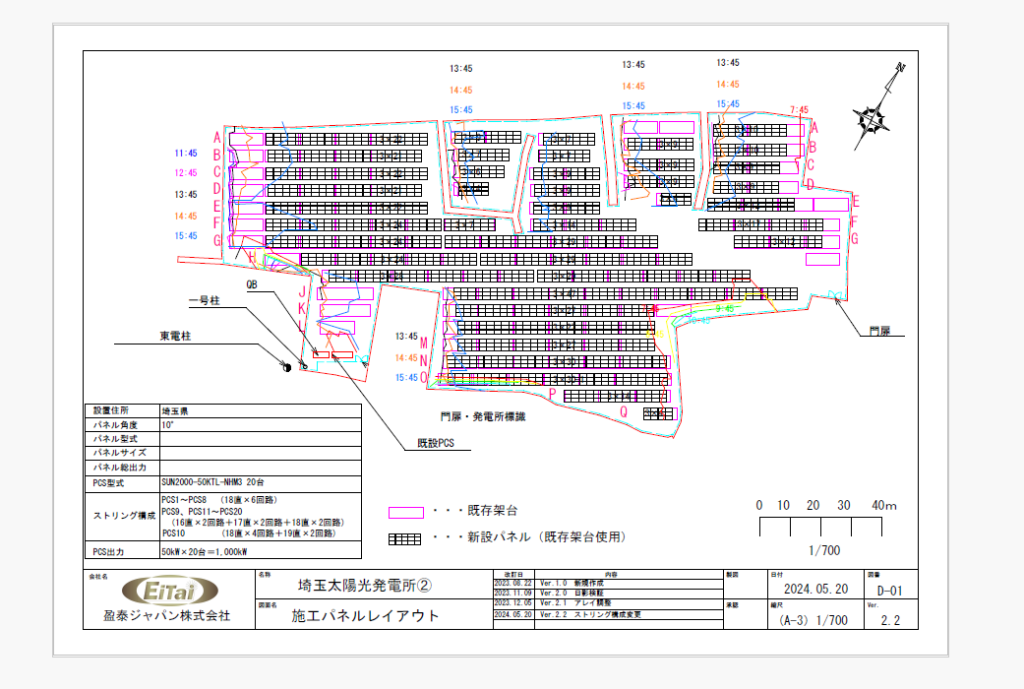
Task: Select the 一号柱 leader label
Action: pos(204,300)
